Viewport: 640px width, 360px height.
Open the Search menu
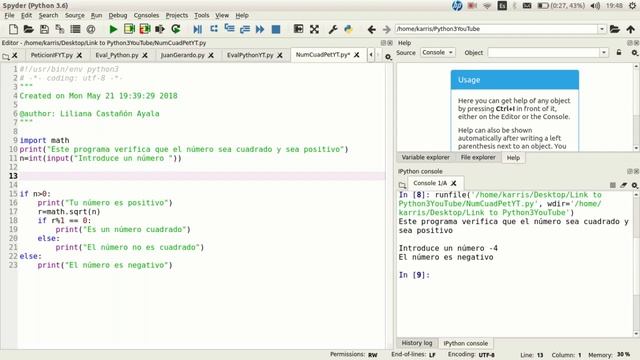coord(49,15)
